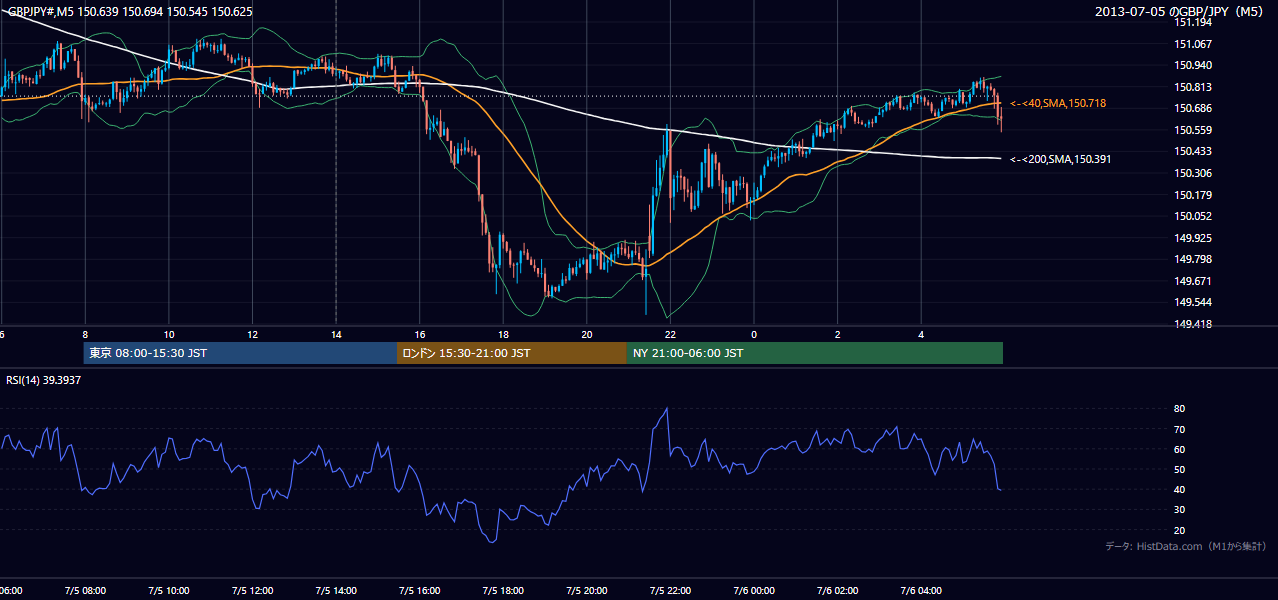Select the white 200 SMA 150.391 label

(1061, 159)
